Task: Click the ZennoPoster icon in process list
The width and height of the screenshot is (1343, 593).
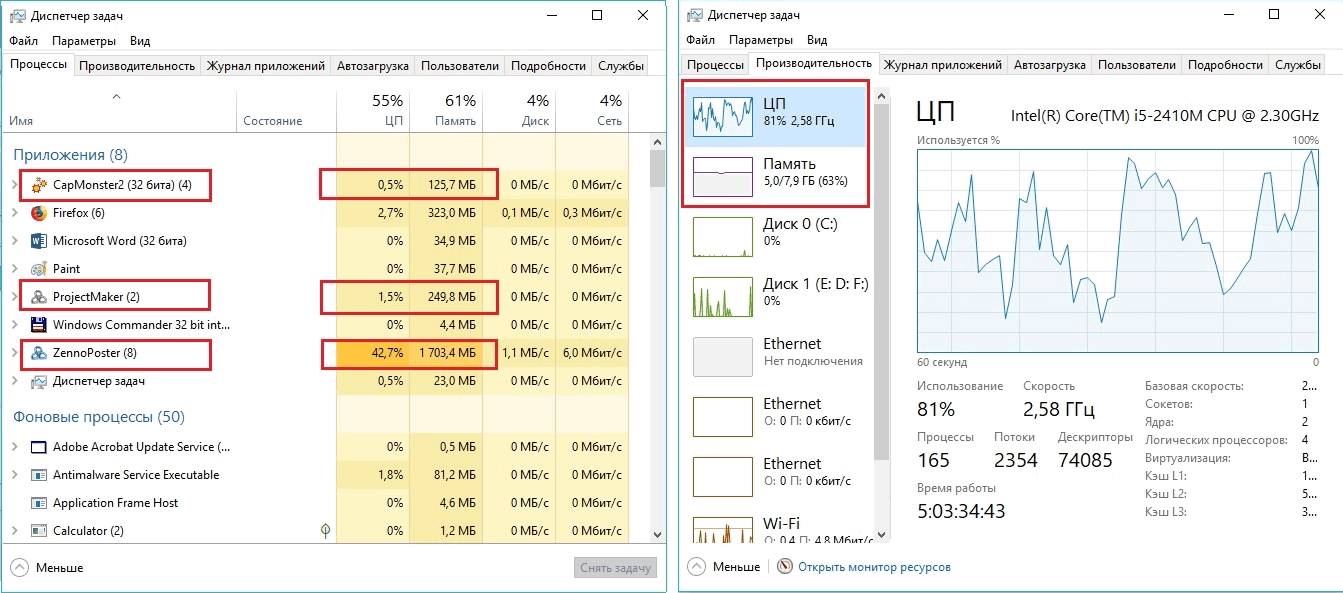Action: coord(39,353)
